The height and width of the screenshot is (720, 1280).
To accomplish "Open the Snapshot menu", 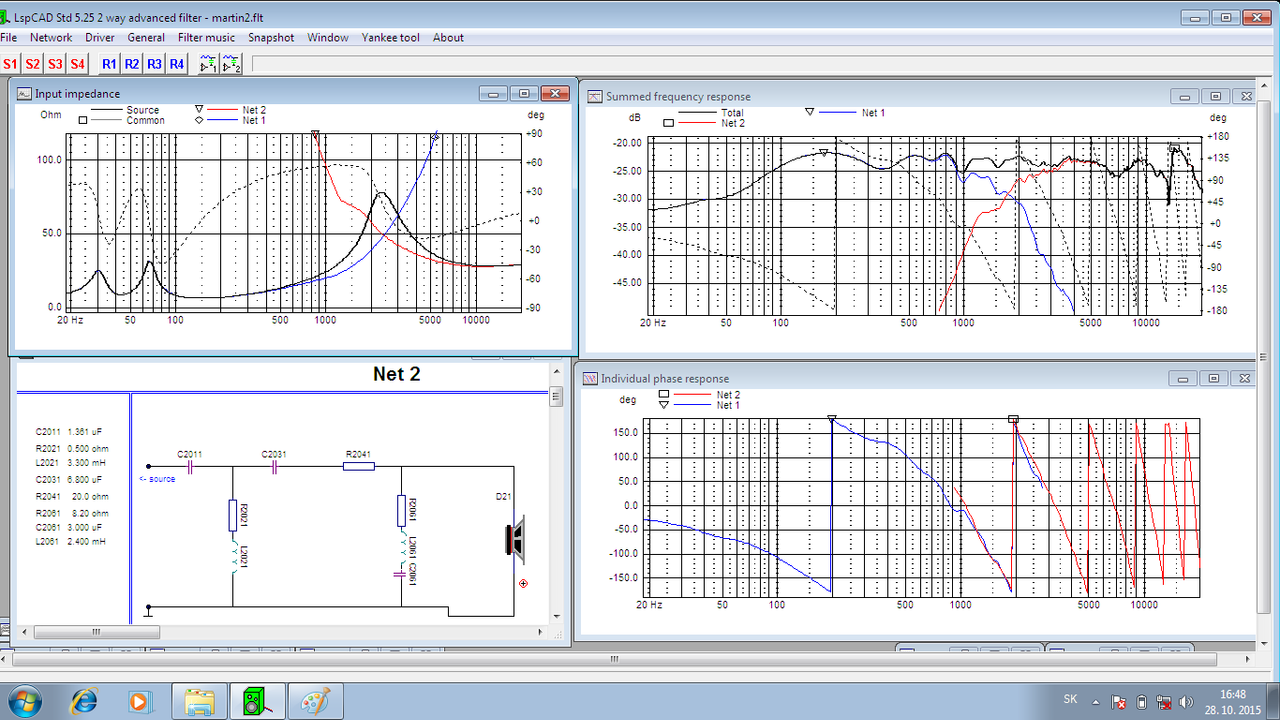I will click(271, 38).
